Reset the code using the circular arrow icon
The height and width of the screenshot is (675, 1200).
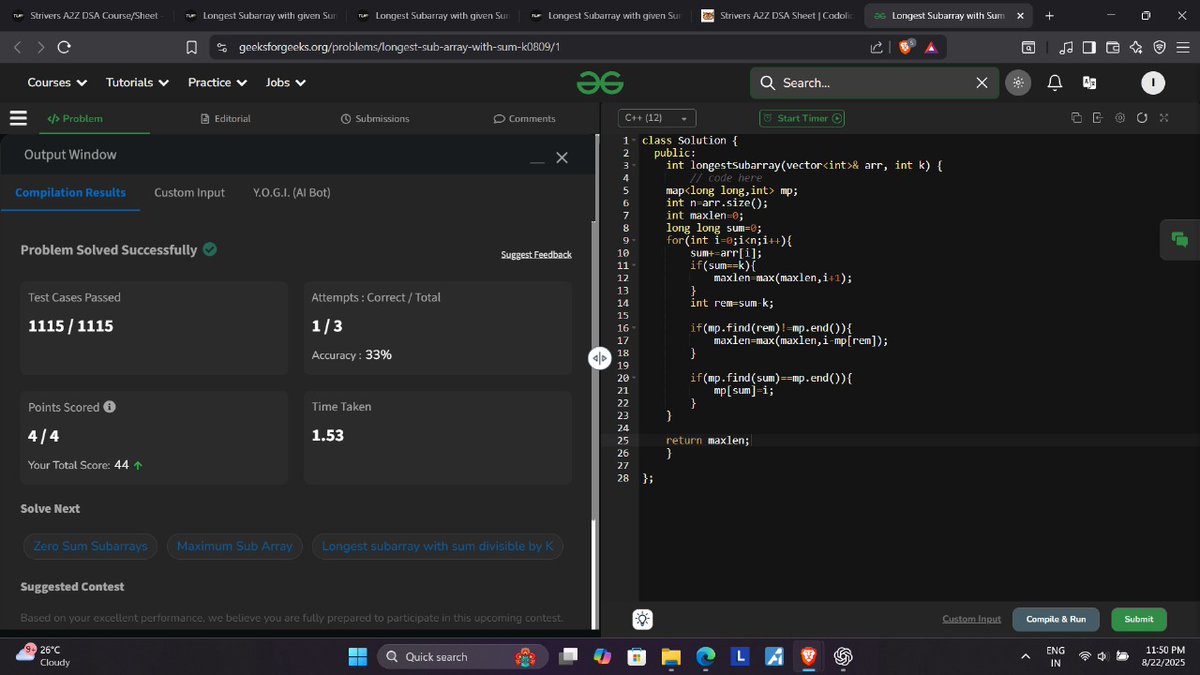click(1141, 117)
